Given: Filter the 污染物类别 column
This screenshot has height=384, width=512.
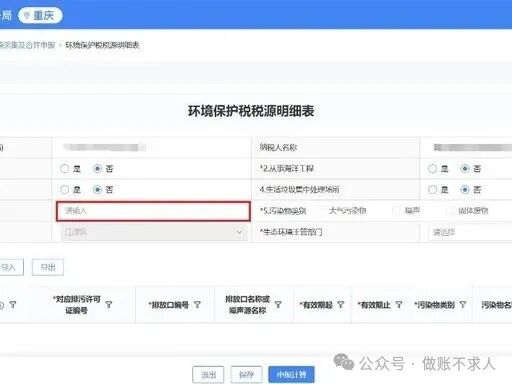Looking at the screenshot, I should click(x=463, y=304).
